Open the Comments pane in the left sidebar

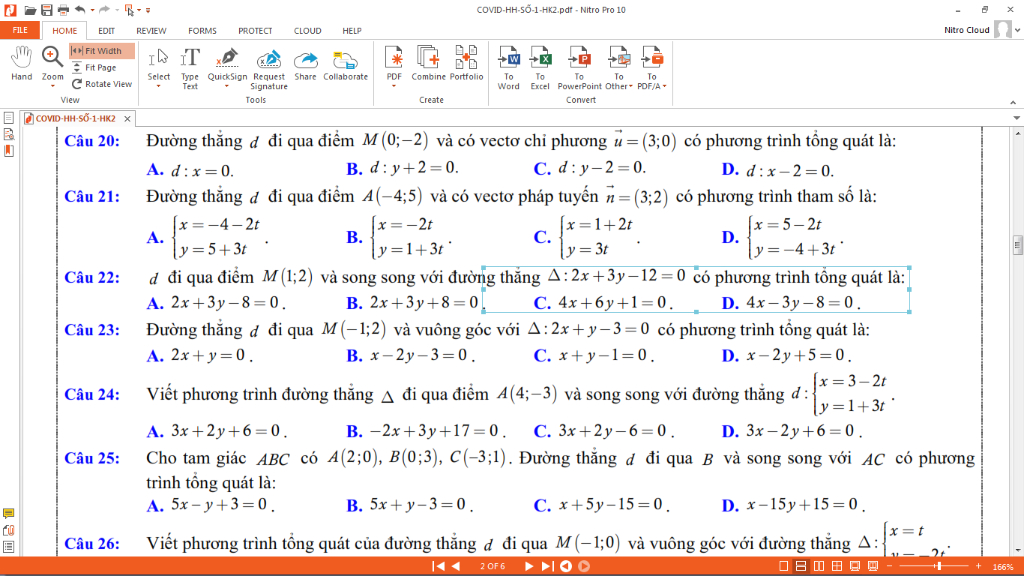(x=8, y=513)
